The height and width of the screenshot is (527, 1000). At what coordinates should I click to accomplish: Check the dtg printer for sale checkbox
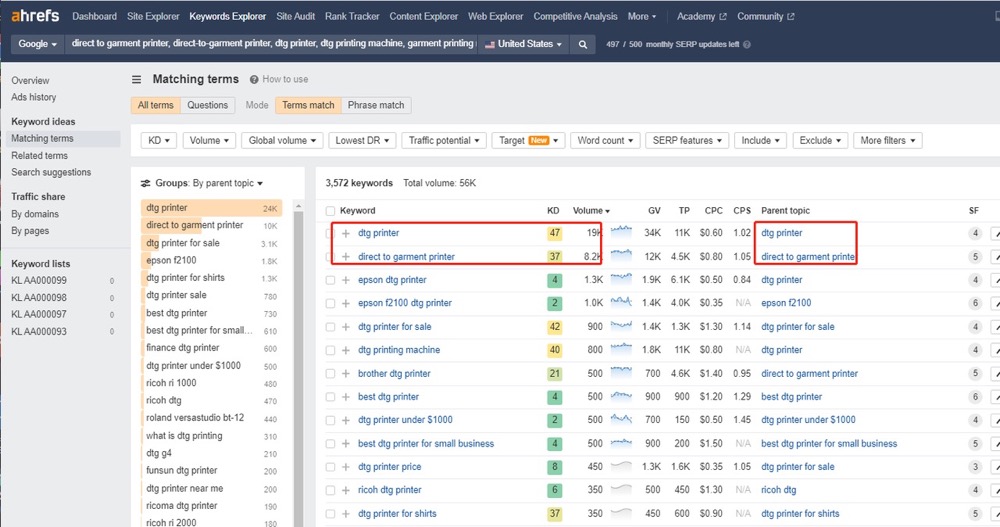[x=330, y=327]
